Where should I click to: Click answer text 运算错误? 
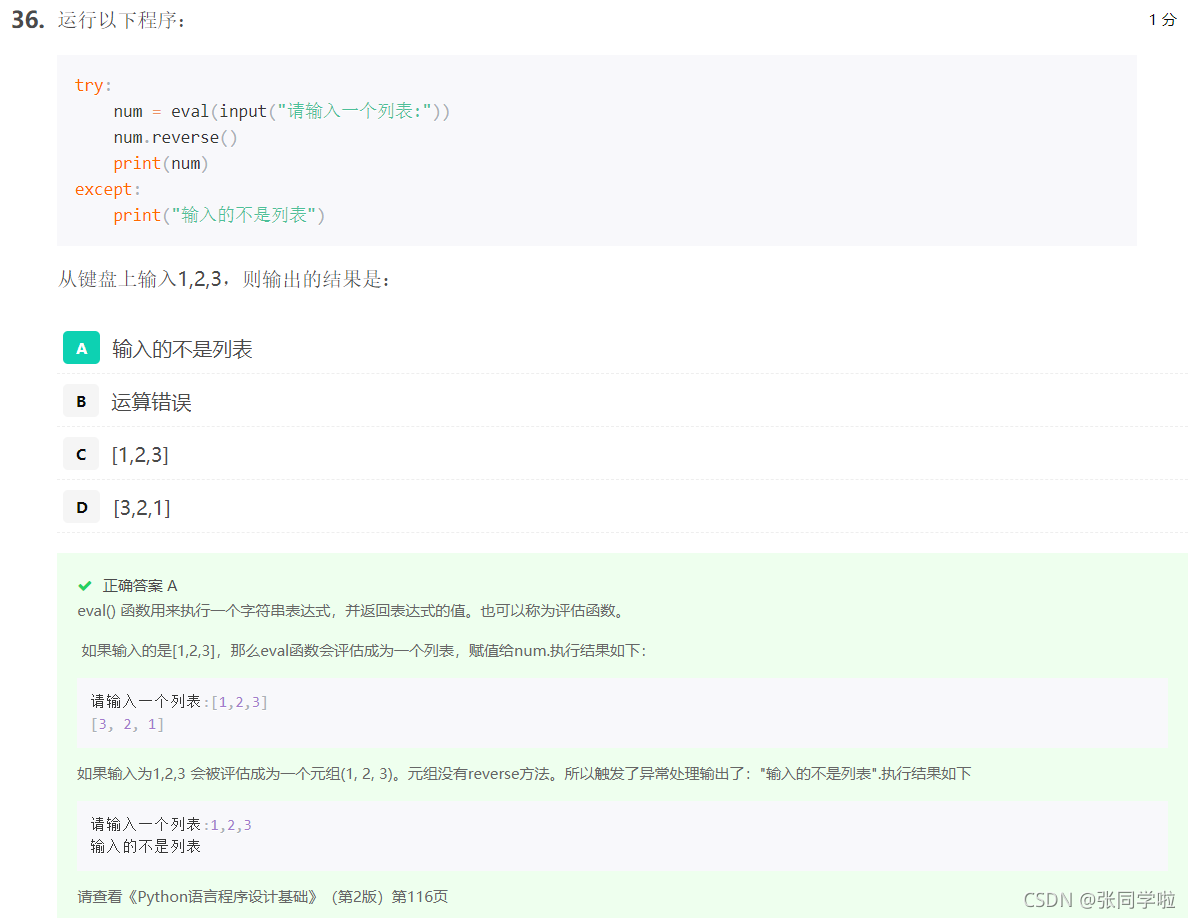(x=152, y=402)
